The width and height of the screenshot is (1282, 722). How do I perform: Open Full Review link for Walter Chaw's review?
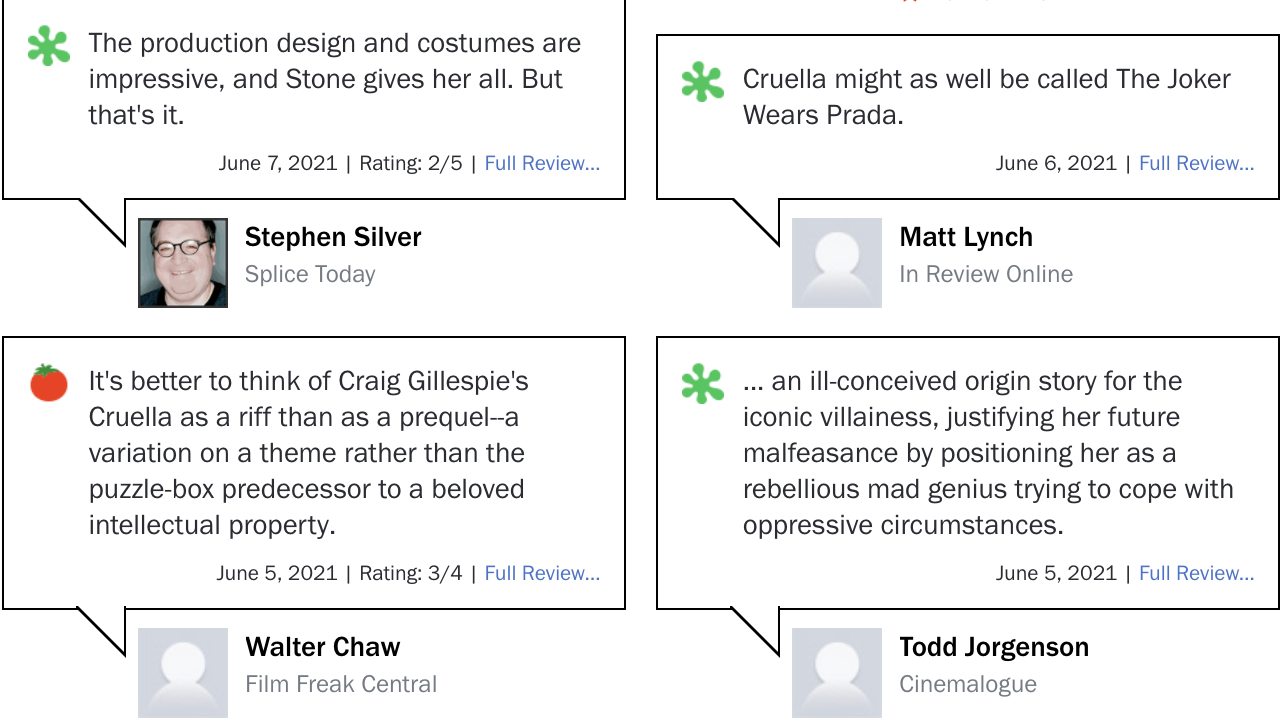pyautogui.click(x=542, y=573)
